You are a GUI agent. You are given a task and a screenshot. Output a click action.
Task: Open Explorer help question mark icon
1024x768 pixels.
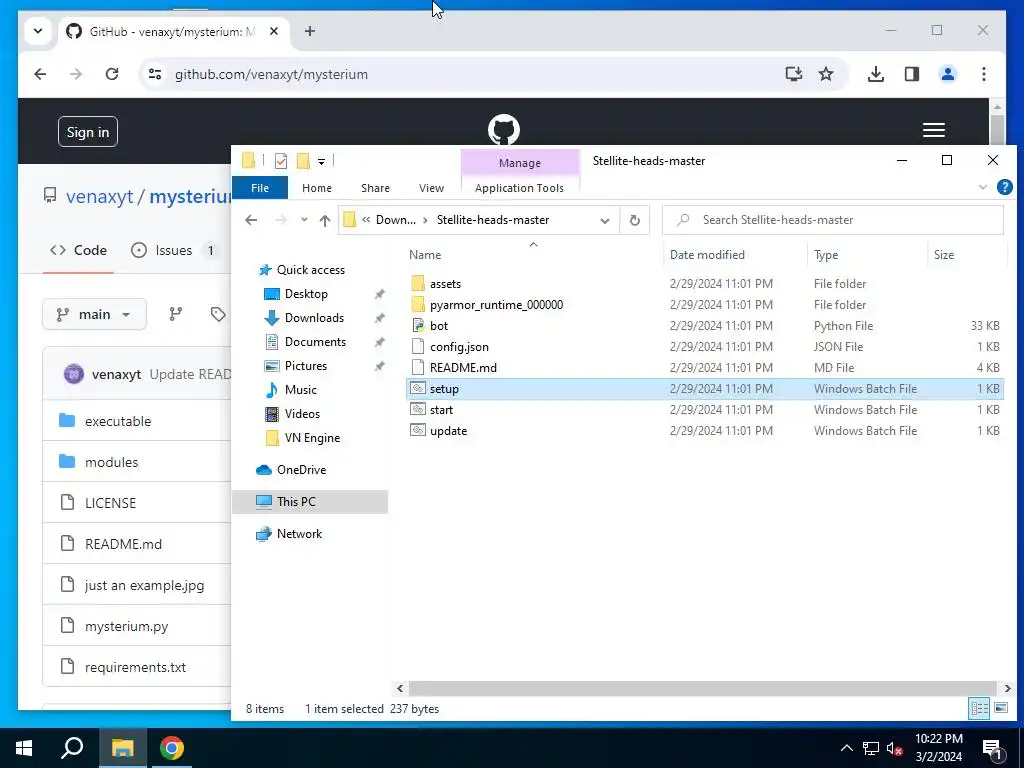(1004, 187)
